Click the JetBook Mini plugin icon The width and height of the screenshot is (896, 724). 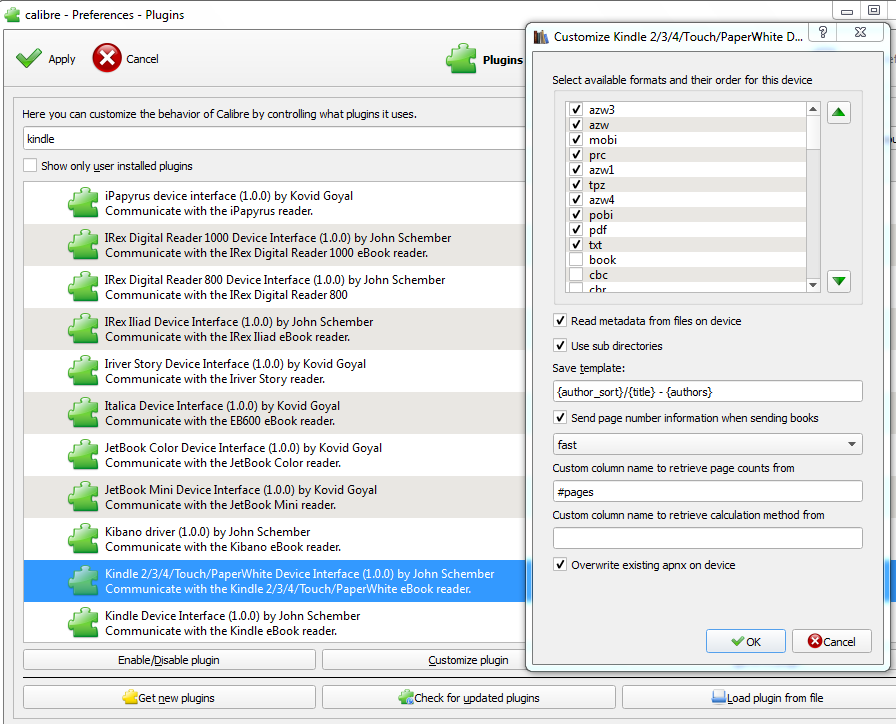coord(83,497)
